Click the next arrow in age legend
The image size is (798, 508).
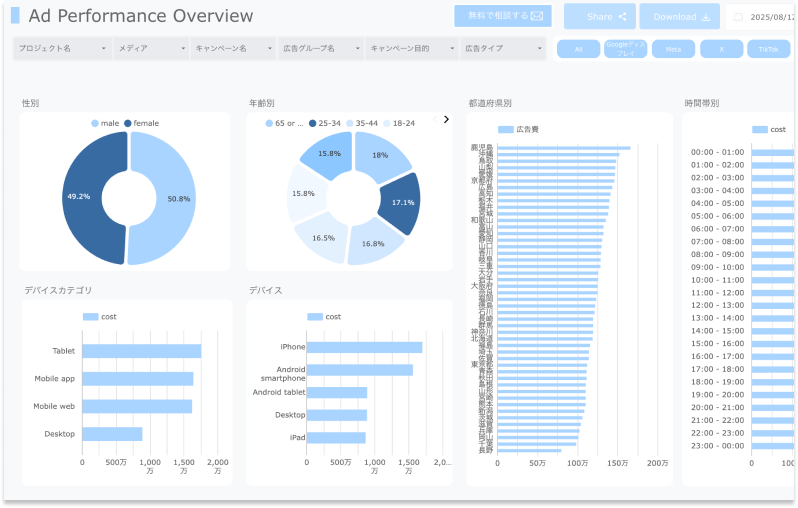pyautogui.click(x=446, y=119)
